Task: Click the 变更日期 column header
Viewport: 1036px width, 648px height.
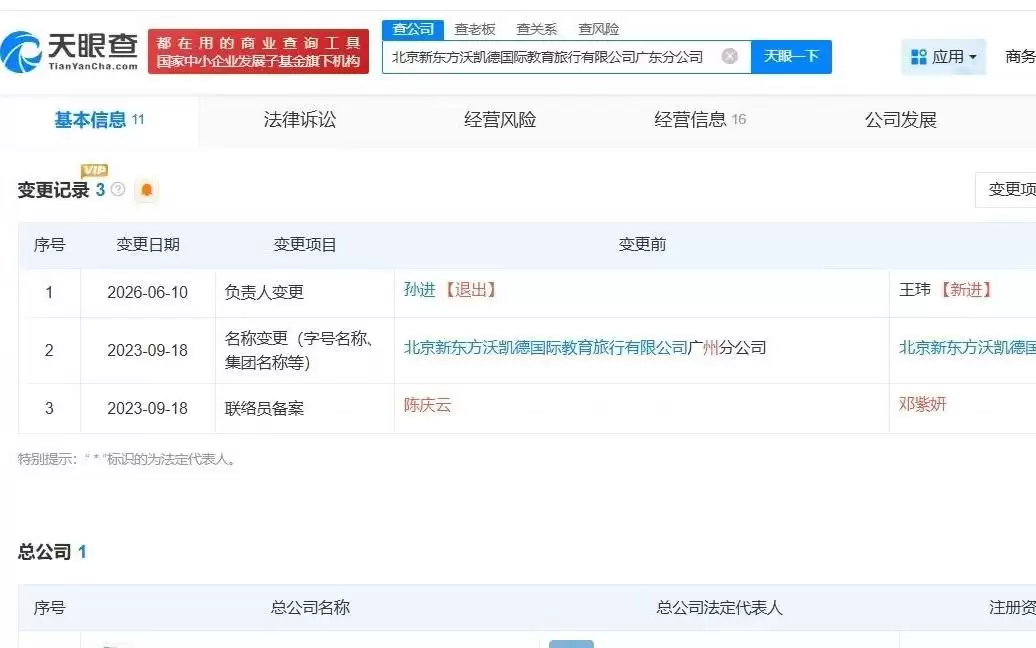Action: click(x=148, y=244)
